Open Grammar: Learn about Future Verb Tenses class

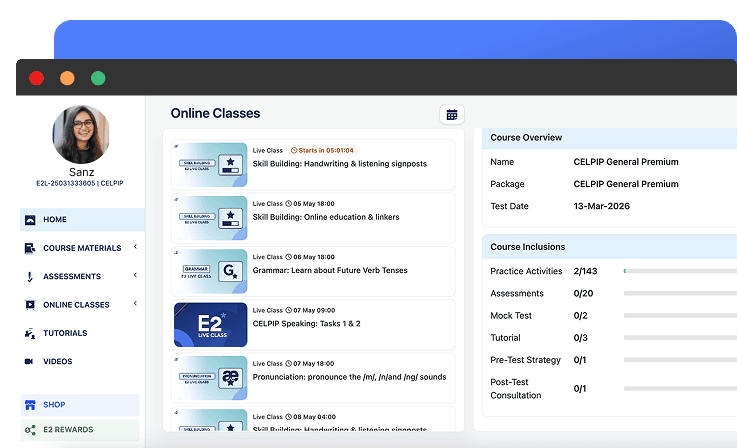(x=330, y=270)
